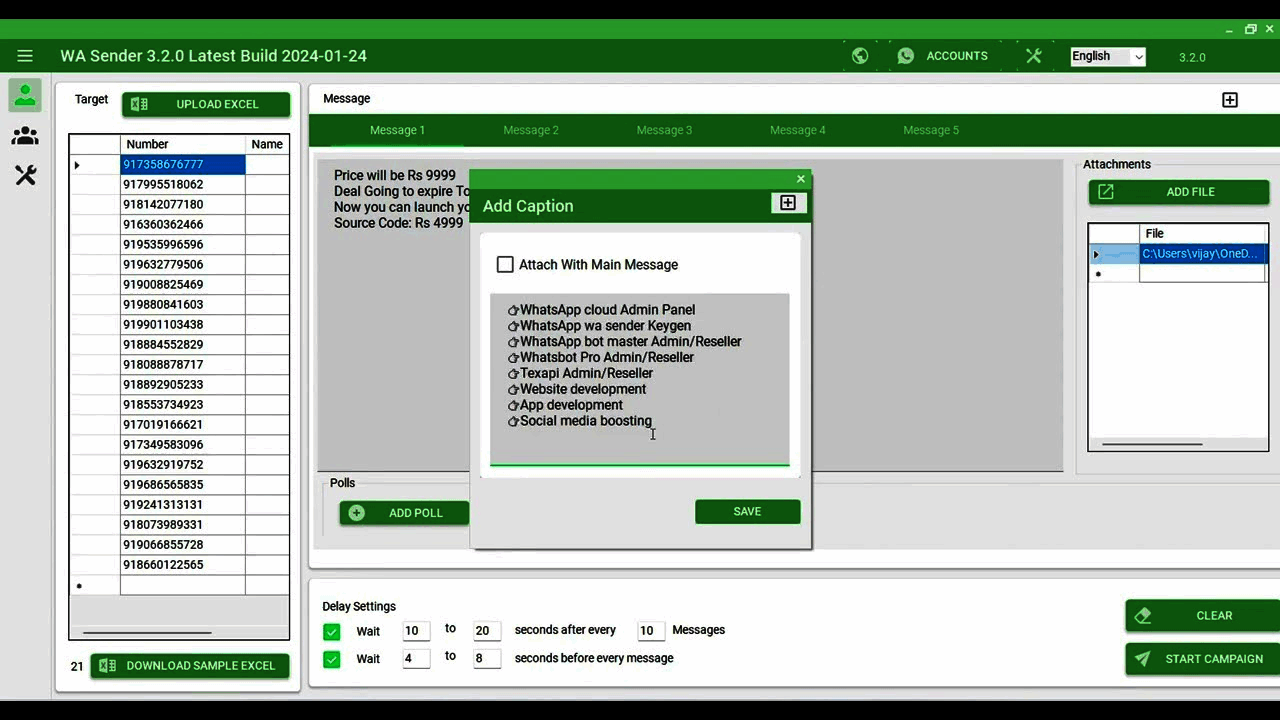This screenshot has width=1280, height=720.
Task: Click the selected file row expander arrow
Action: [1096, 253]
